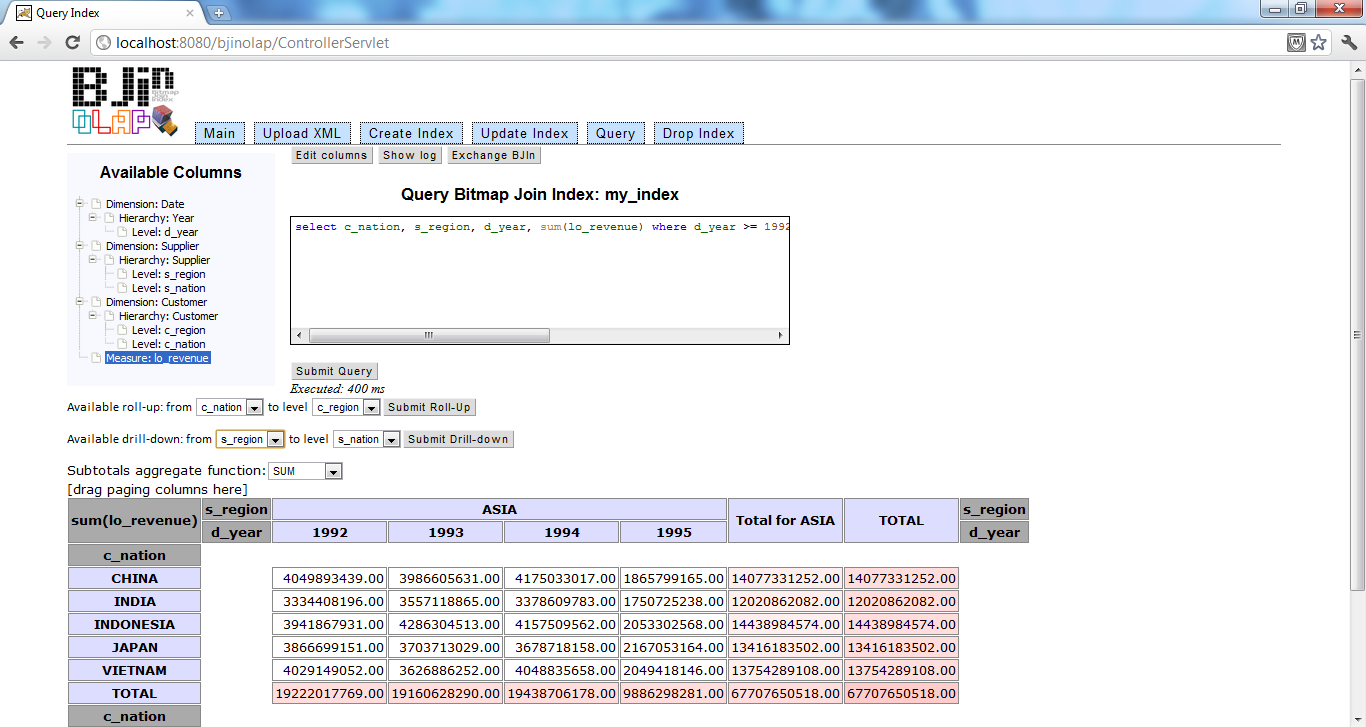
Task: Click the bookmark star icon
Action: tap(1319, 43)
